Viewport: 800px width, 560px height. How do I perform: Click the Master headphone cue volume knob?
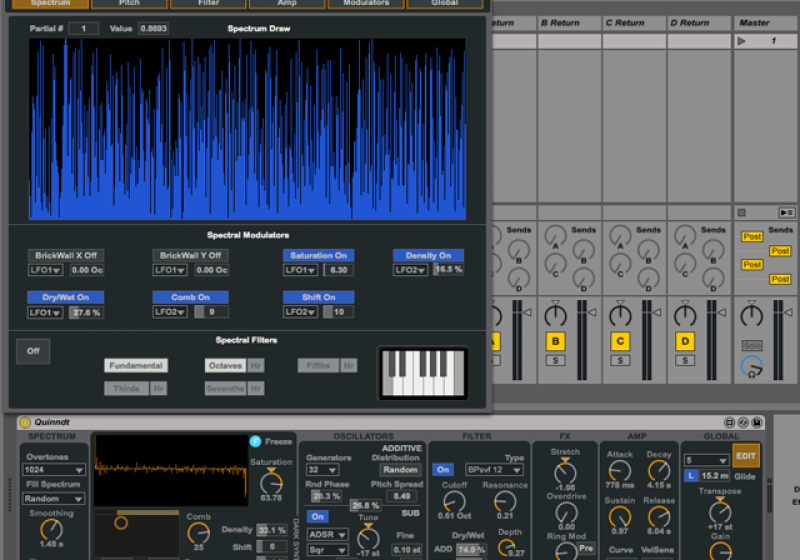point(750,367)
